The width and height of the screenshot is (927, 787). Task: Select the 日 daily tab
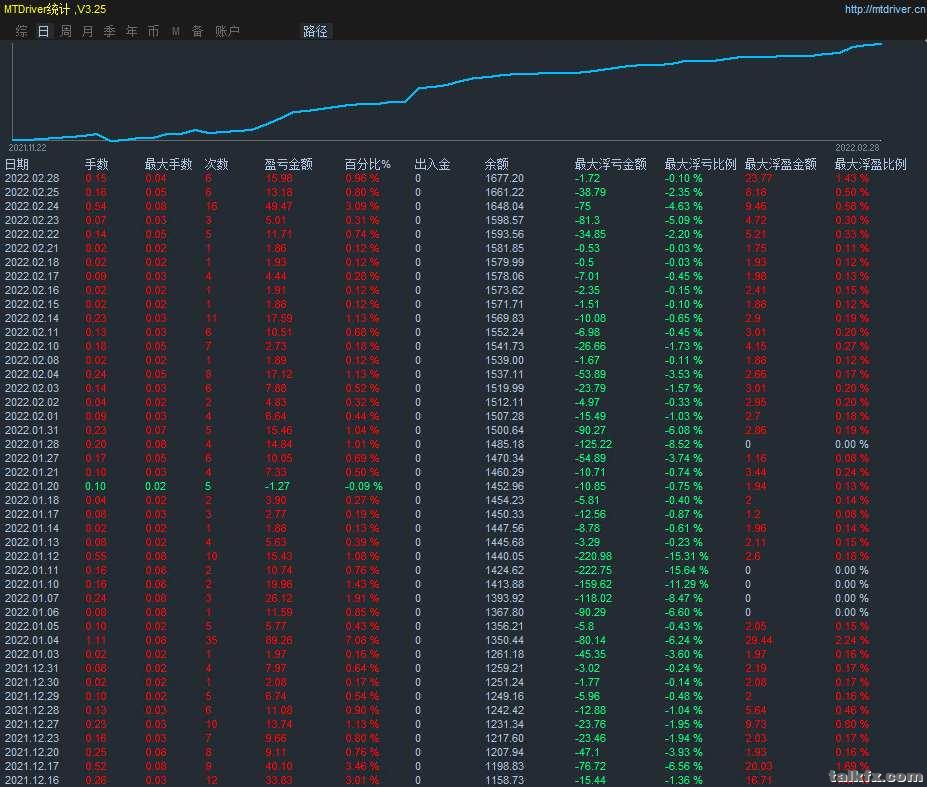pos(44,31)
